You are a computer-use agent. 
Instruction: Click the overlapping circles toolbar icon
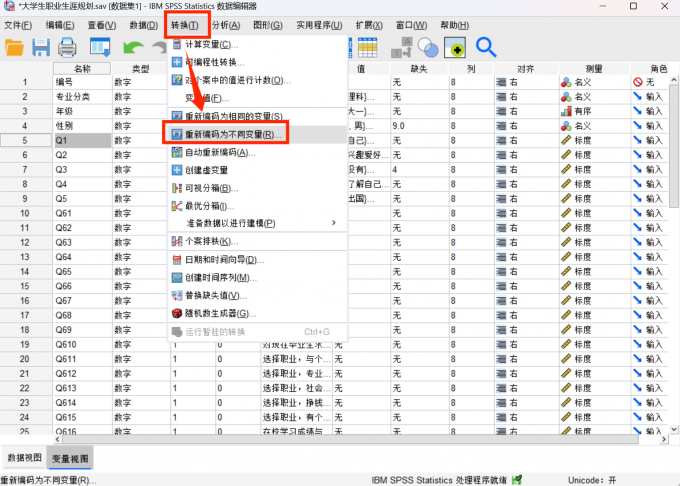[428, 47]
